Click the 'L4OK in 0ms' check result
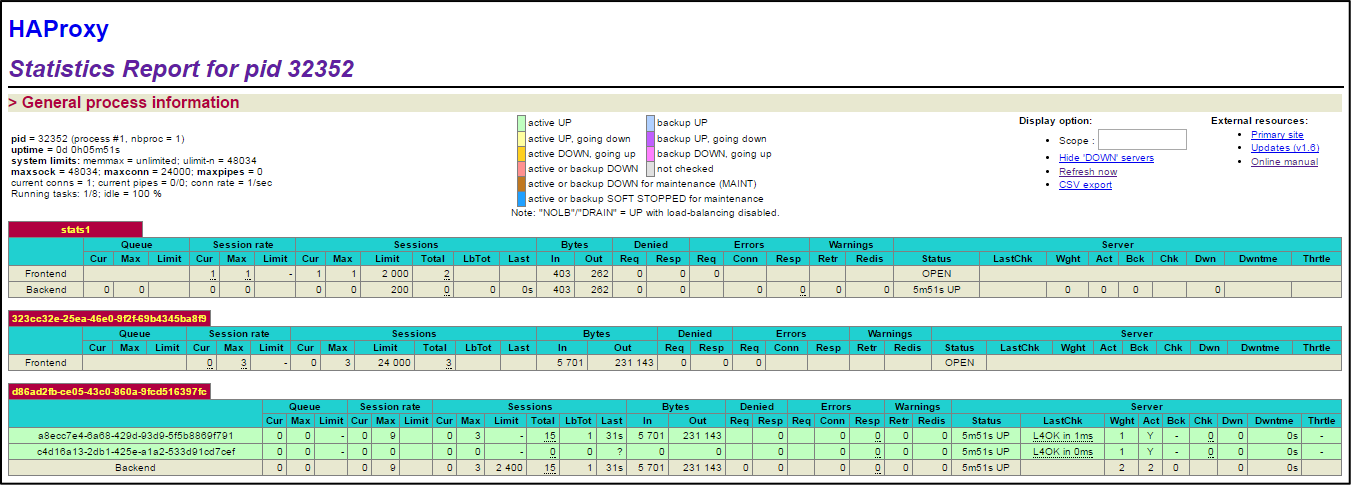 (x=1063, y=452)
